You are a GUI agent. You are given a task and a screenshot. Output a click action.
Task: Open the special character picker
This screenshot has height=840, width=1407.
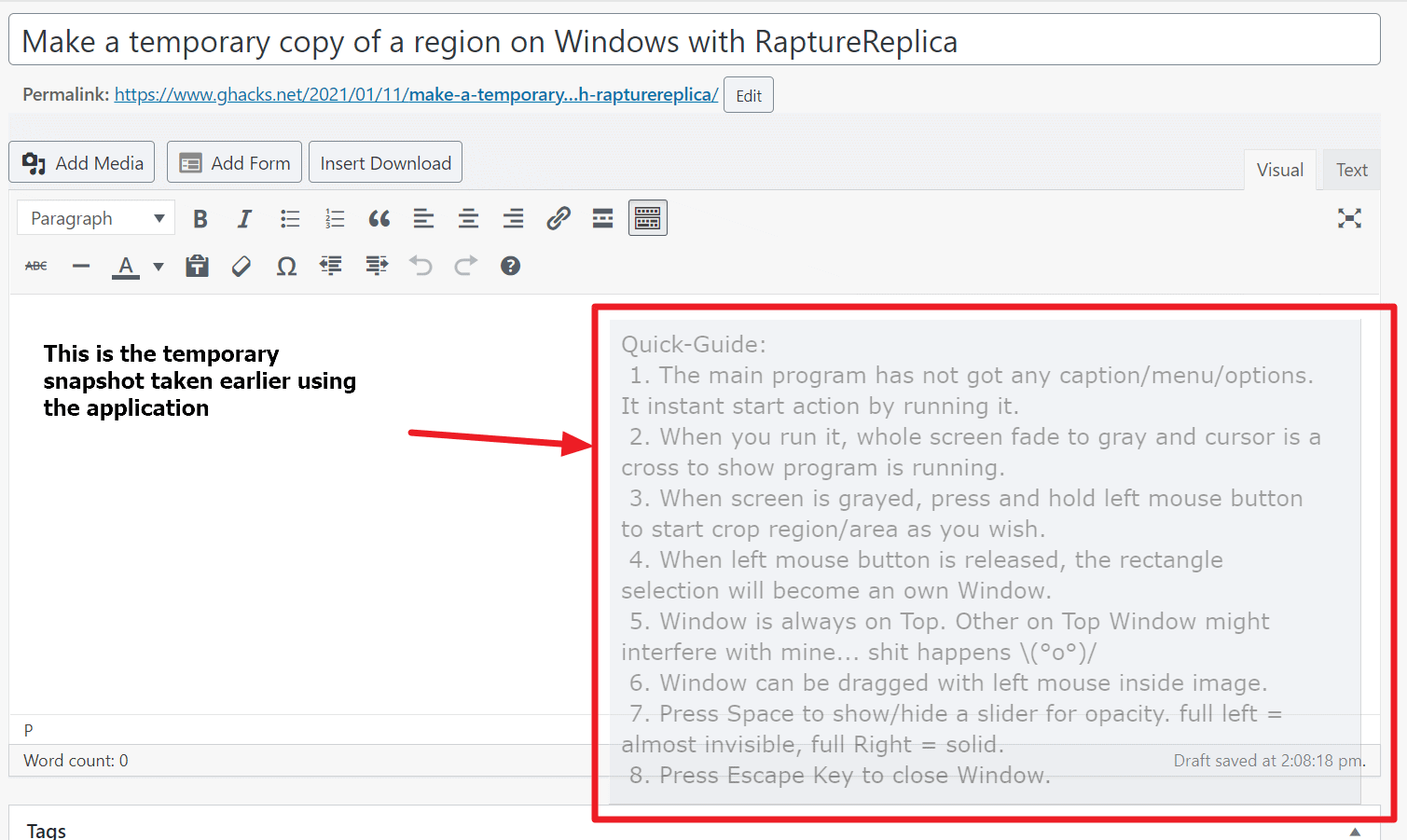(x=286, y=266)
